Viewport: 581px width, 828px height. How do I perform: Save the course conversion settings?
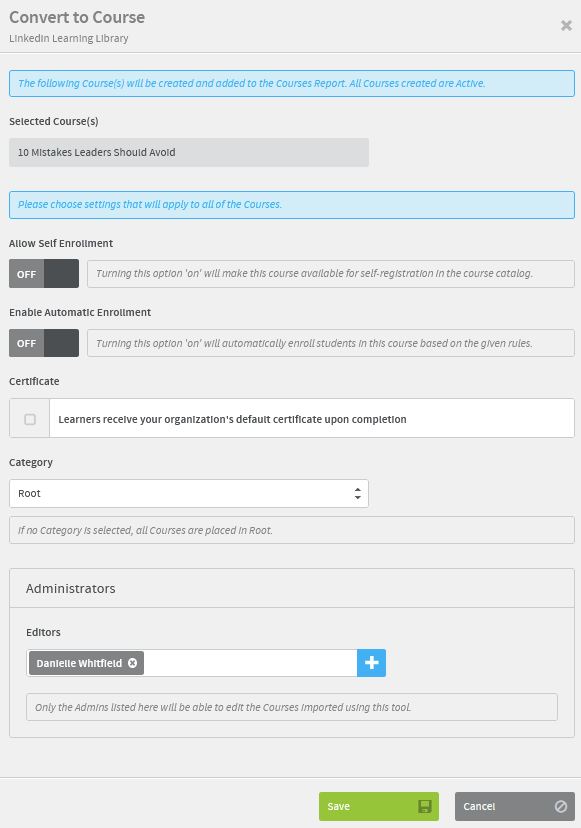(x=379, y=806)
